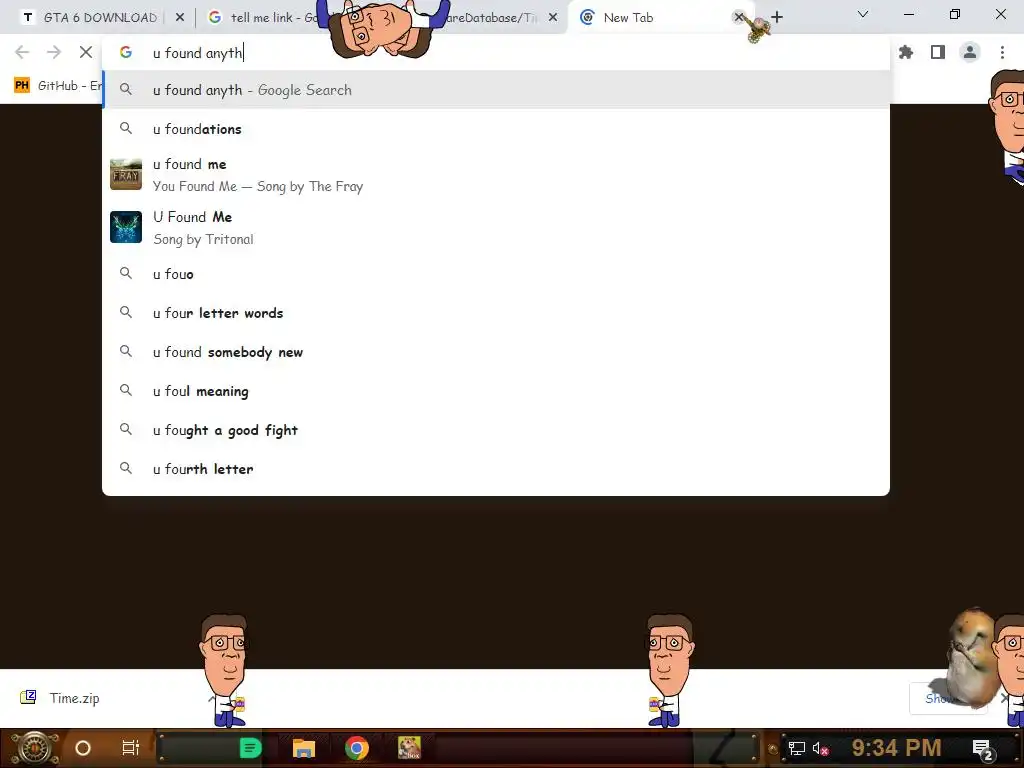Select 'u fought a good fight' suggestion

coord(496,430)
